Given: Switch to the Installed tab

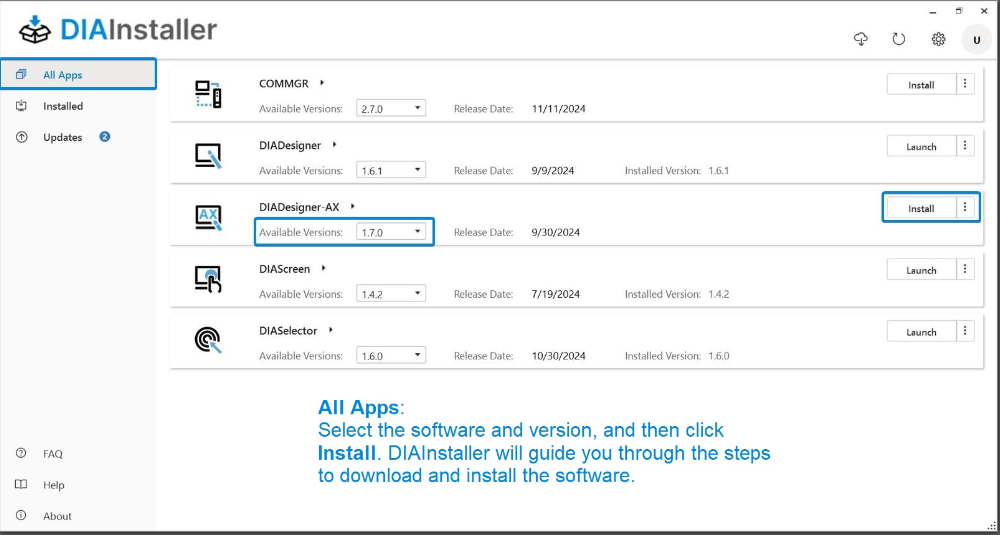Looking at the screenshot, I should point(78,106).
